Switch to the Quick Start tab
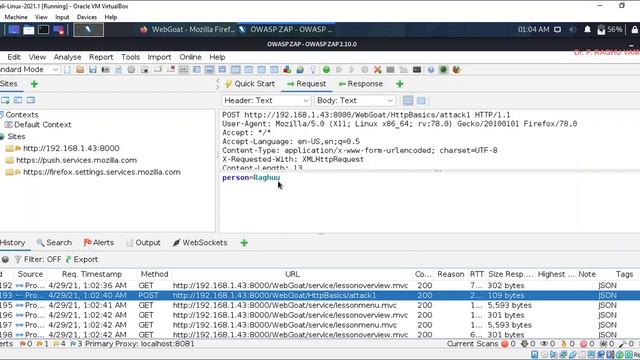 [x=250, y=84]
